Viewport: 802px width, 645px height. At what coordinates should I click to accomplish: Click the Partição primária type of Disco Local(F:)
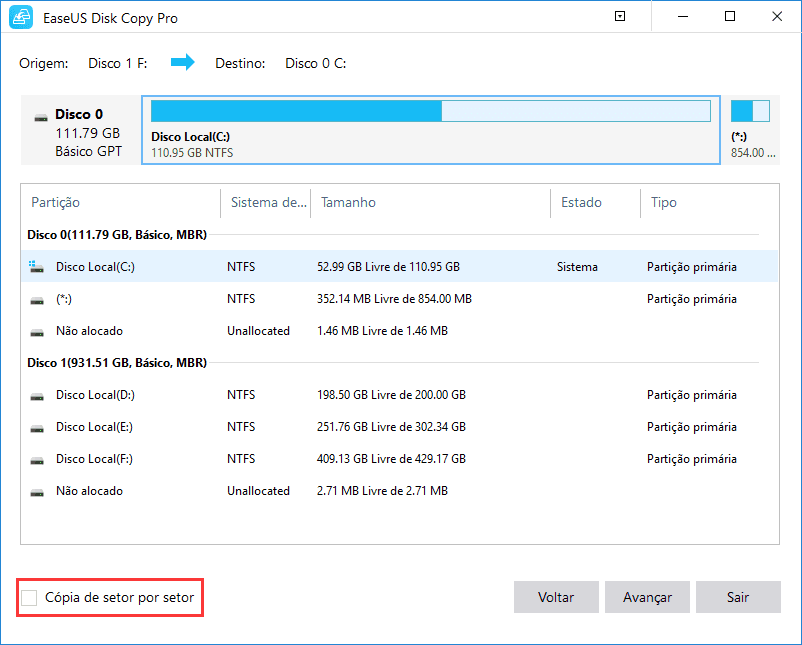click(x=692, y=459)
